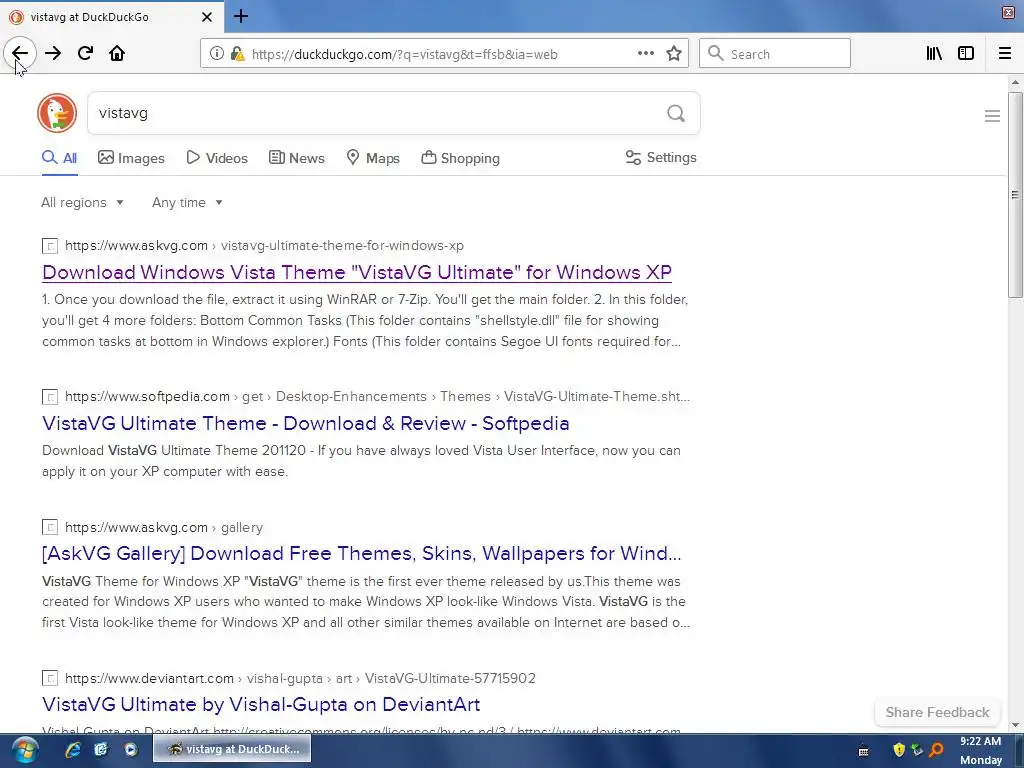Click the vertical scrollbar thumb
This screenshot has height=768, width=1024.
pyautogui.click(x=1015, y=195)
